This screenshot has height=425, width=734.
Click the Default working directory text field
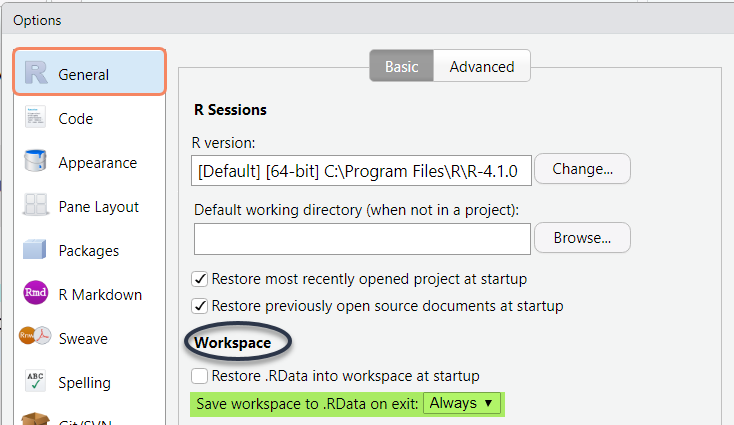point(361,239)
